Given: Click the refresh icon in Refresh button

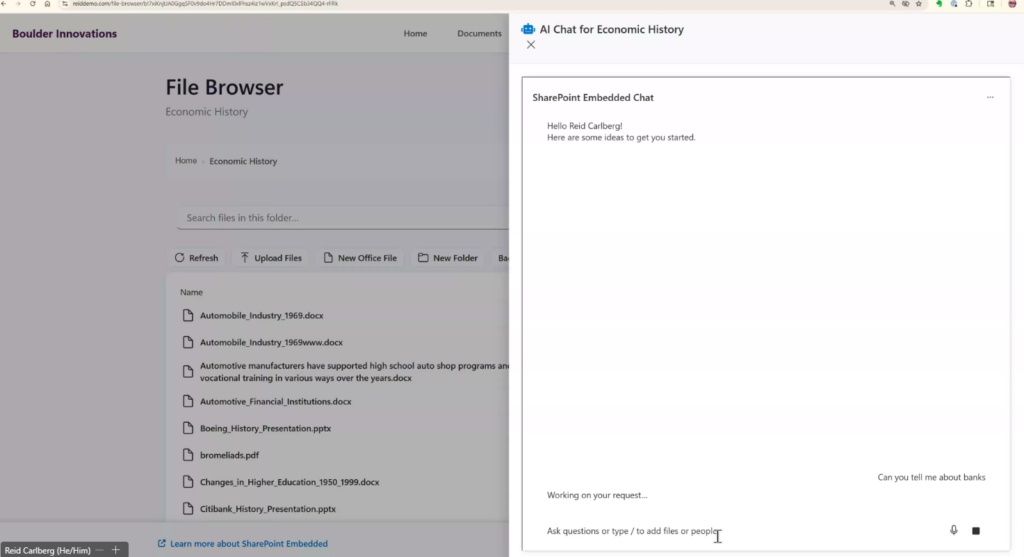Looking at the screenshot, I should point(180,258).
